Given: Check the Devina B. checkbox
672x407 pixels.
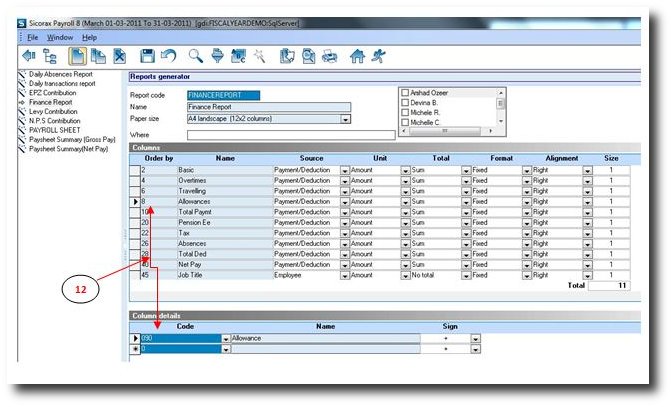Looking at the screenshot, I should 405,103.
